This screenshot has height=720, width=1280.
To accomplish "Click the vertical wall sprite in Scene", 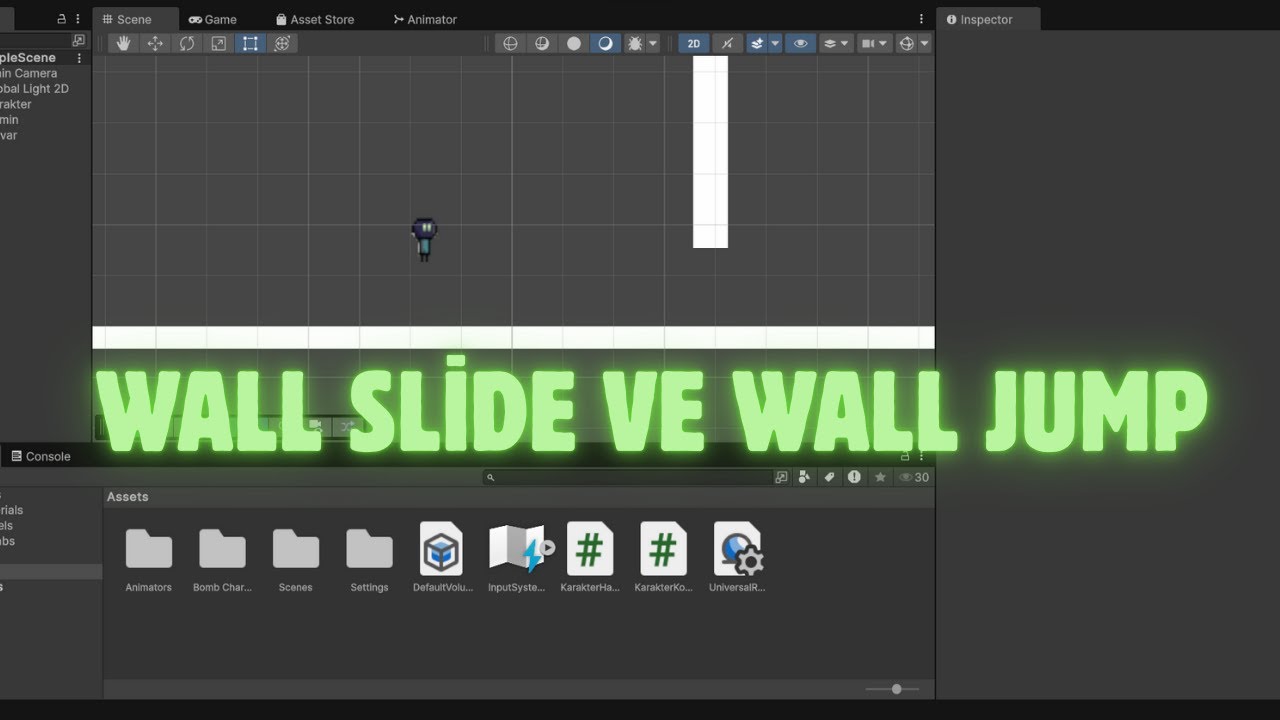I will coord(710,152).
